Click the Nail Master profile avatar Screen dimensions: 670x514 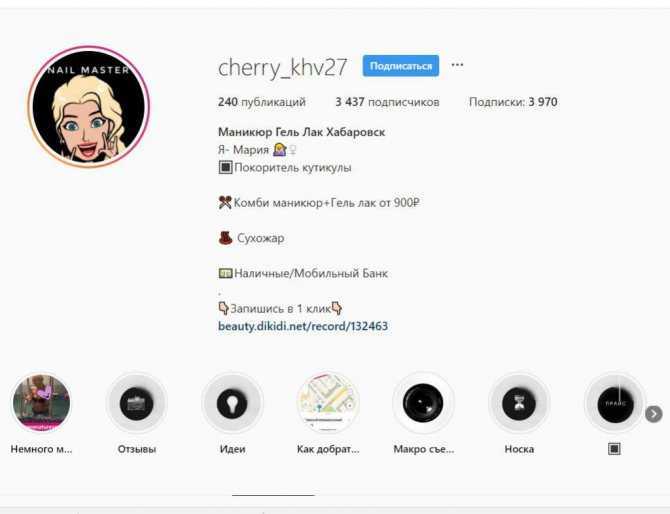(x=89, y=106)
